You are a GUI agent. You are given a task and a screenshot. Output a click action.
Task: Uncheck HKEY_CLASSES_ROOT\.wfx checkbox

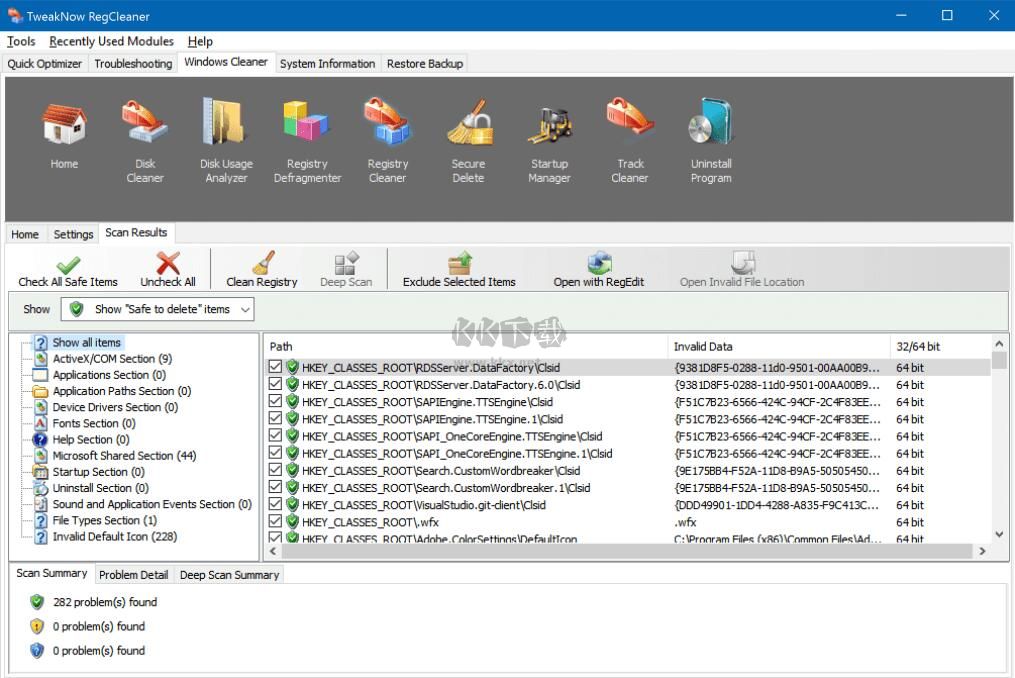point(275,521)
